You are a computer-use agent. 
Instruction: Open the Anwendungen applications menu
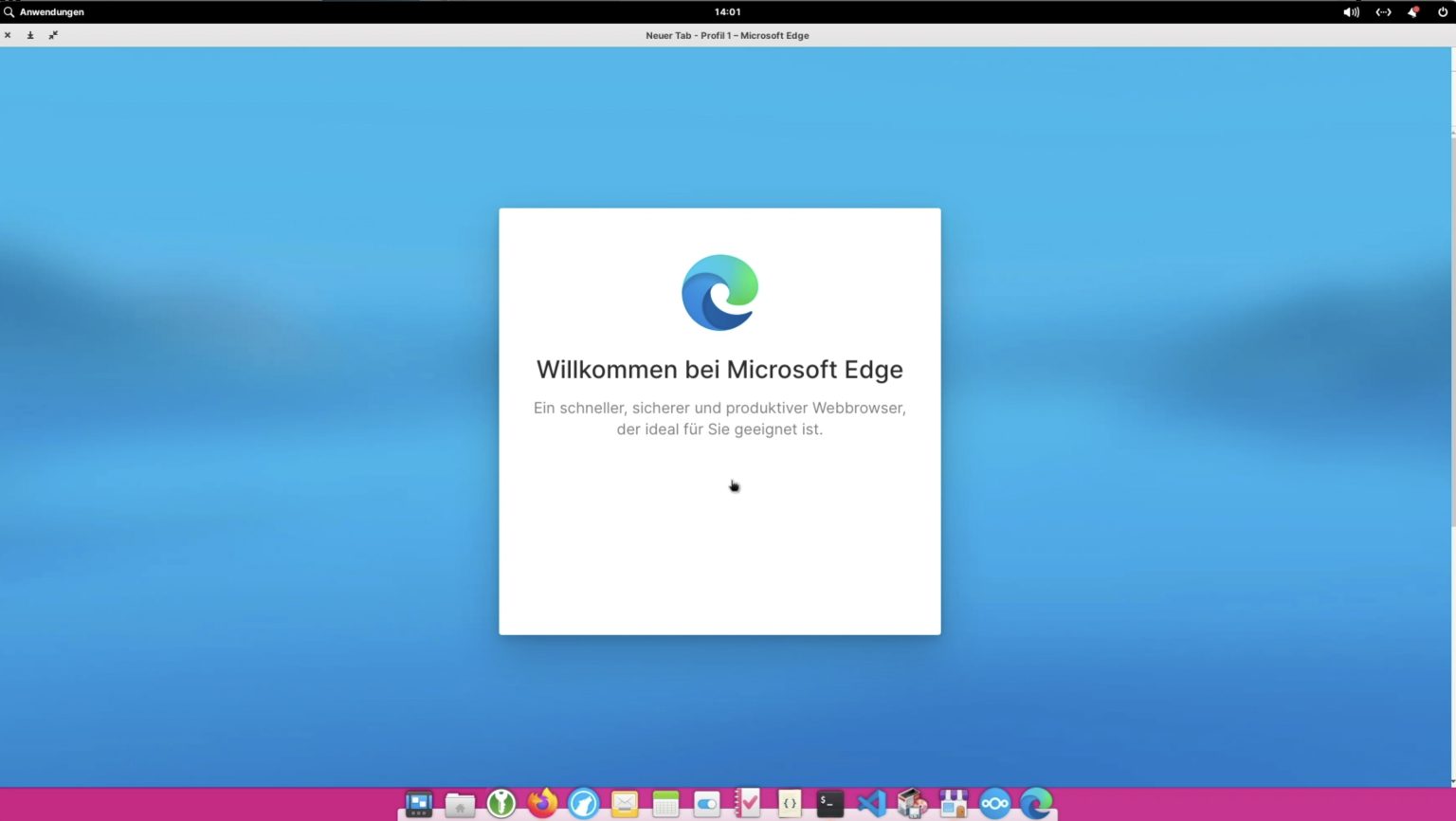coord(44,11)
